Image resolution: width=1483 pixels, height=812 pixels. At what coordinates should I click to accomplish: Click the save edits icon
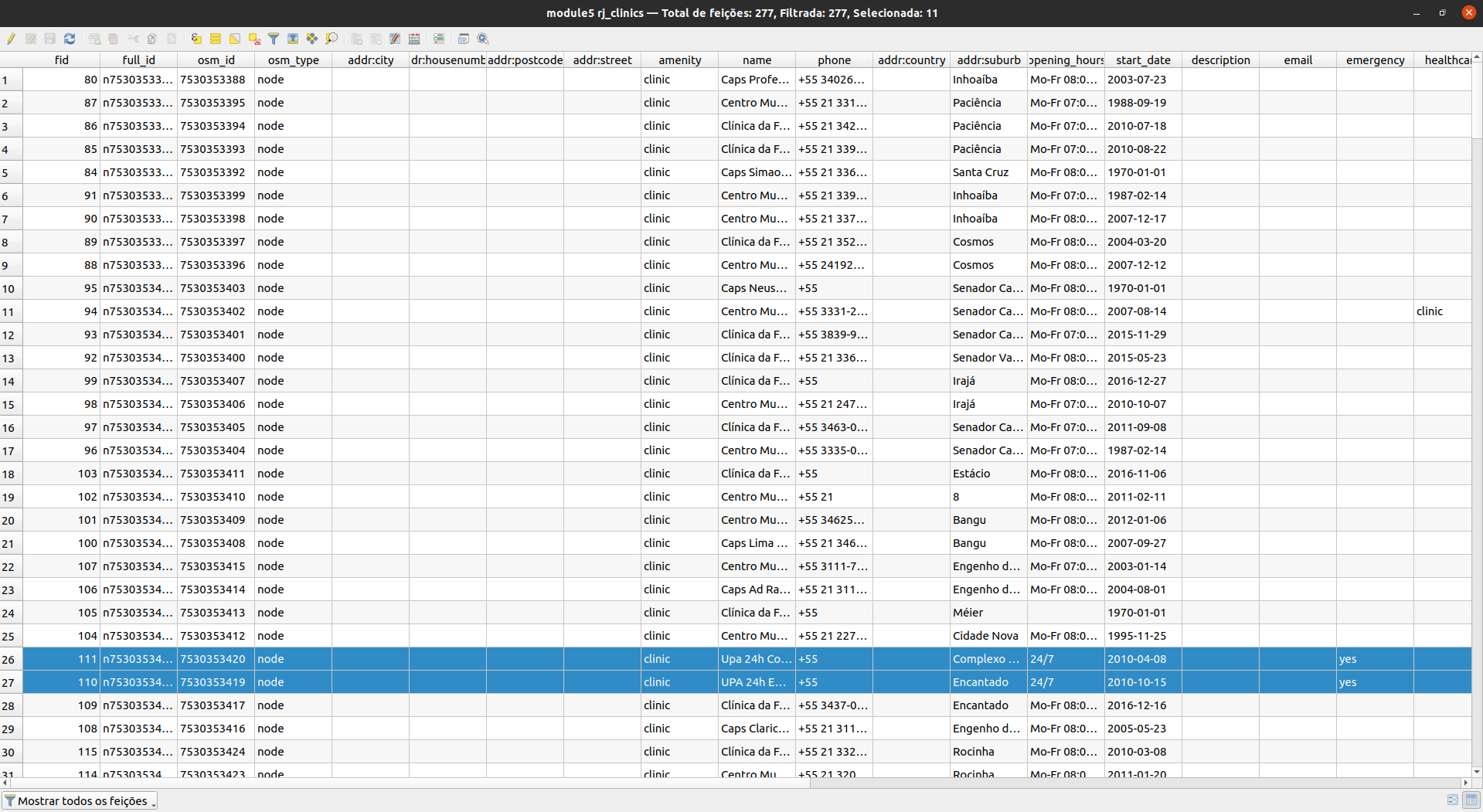tap(50, 39)
